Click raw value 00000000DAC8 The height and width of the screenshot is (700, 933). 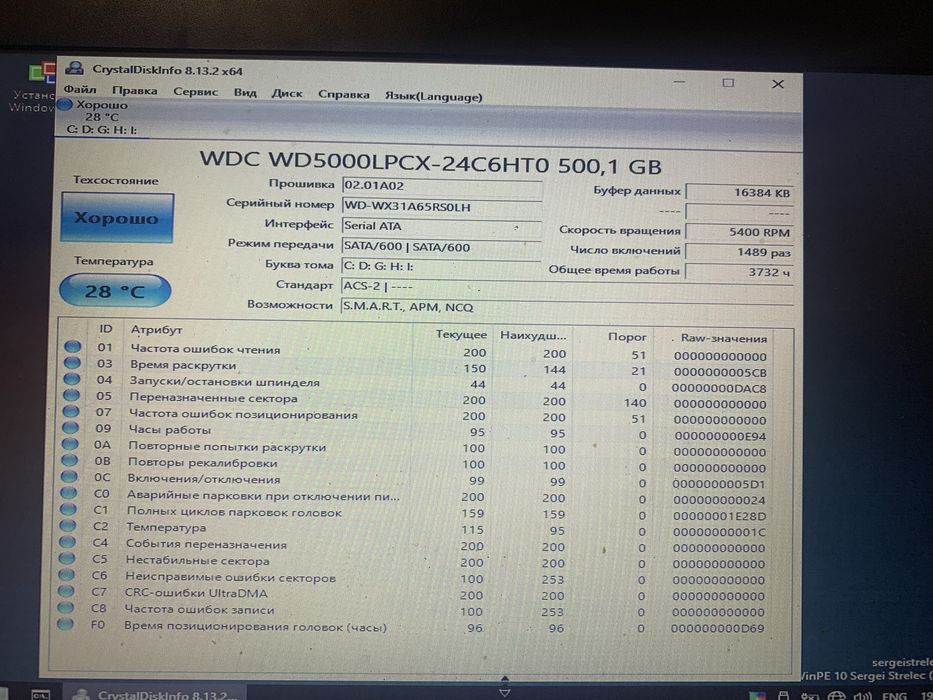coord(719,388)
